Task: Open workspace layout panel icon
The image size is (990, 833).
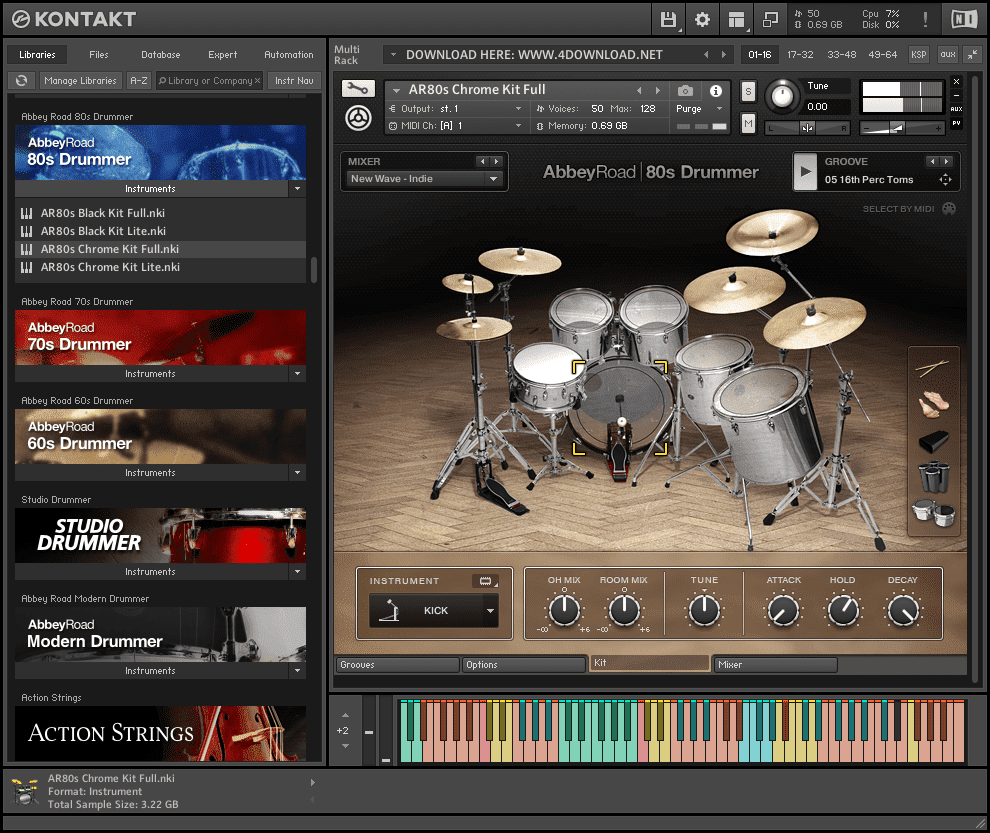Action: point(736,20)
